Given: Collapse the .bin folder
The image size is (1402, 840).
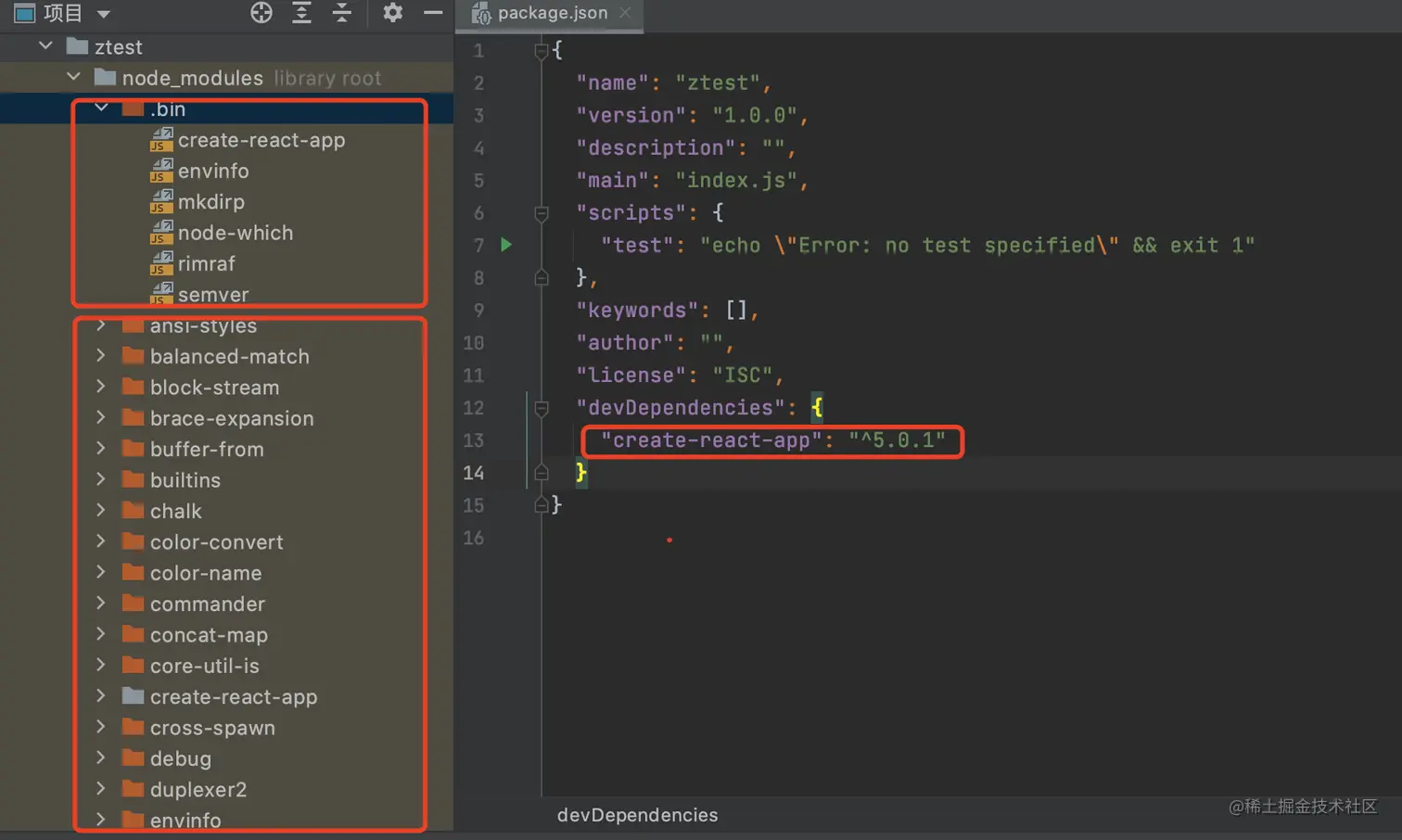Looking at the screenshot, I should (101, 108).
